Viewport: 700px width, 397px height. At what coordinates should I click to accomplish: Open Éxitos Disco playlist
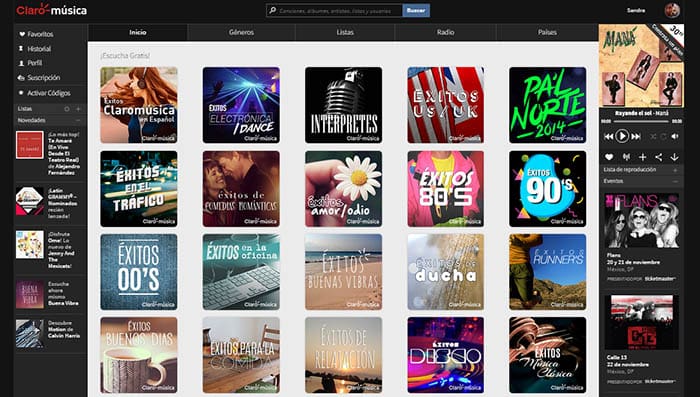click(446, 355)
